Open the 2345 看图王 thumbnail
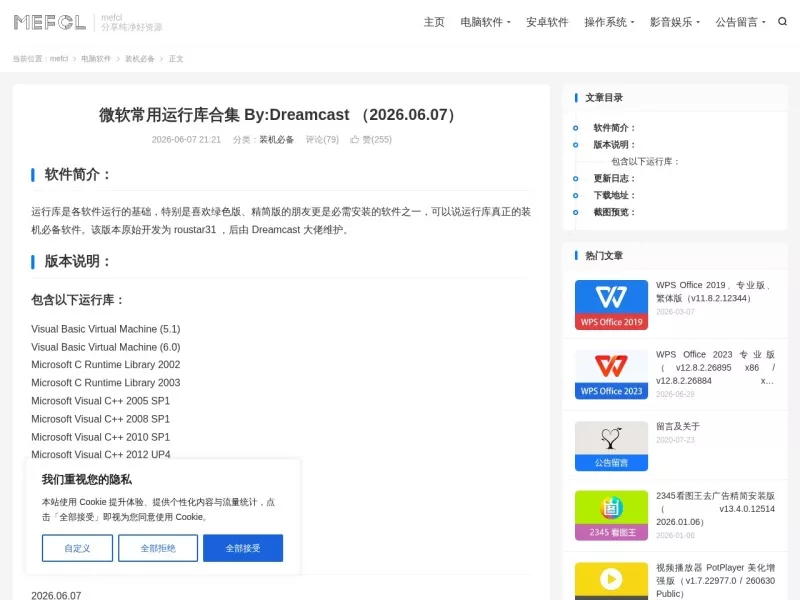 (611, 515)
